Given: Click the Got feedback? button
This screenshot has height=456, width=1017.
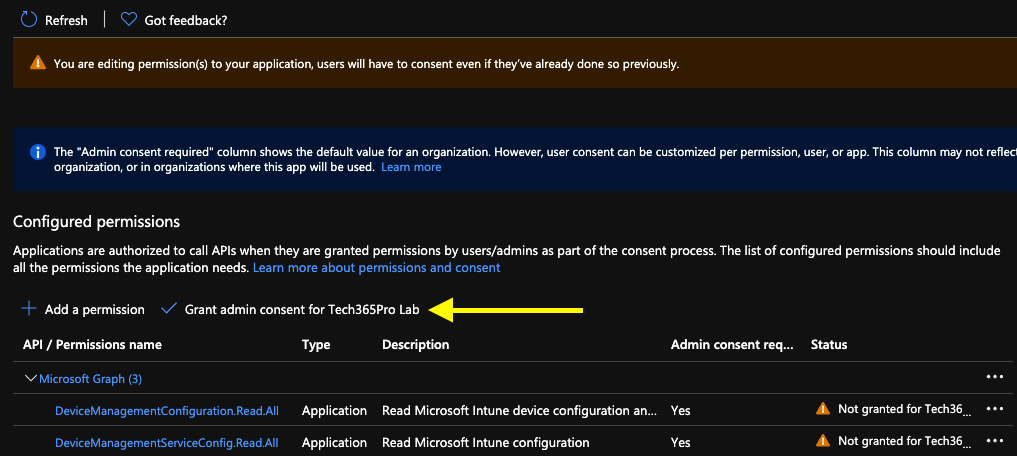Looking at the screenshot, I should click(x=185, y=21).
